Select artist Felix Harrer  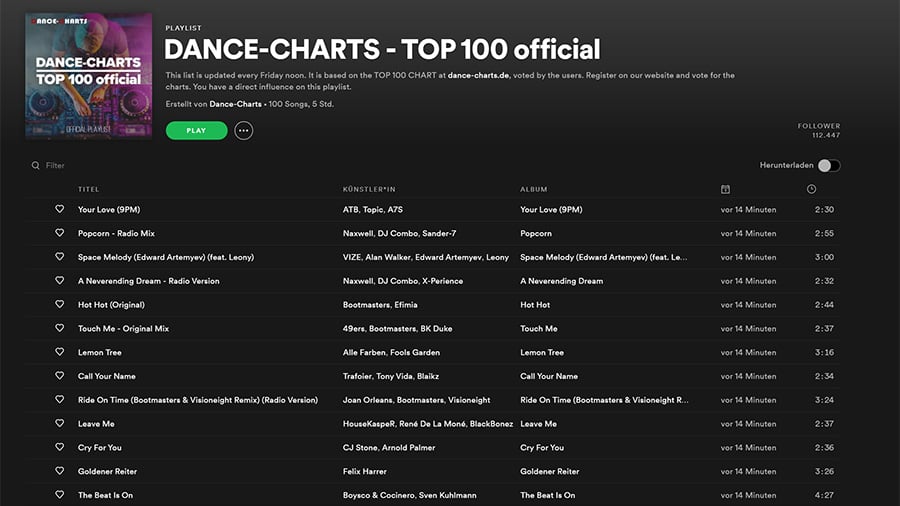(x=364, y=472)
